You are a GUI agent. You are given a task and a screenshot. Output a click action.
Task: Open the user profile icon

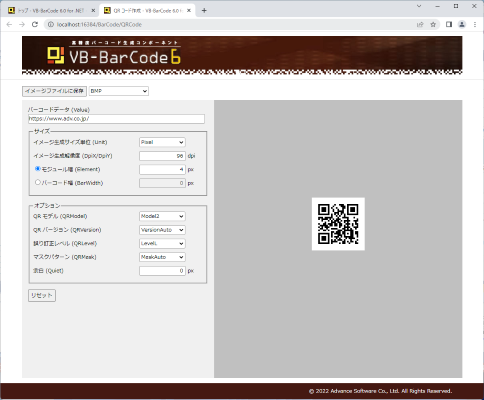click(x=462, y=24)
